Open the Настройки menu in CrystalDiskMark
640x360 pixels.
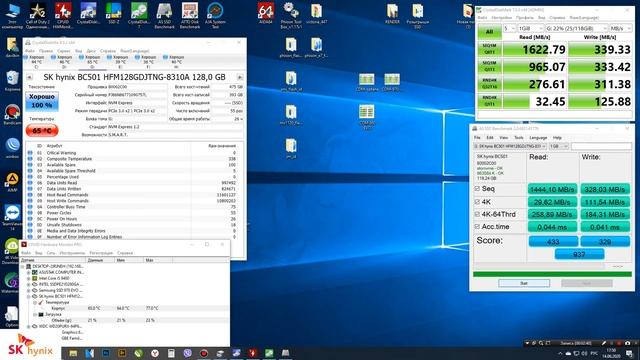click(x=501, y=18)
